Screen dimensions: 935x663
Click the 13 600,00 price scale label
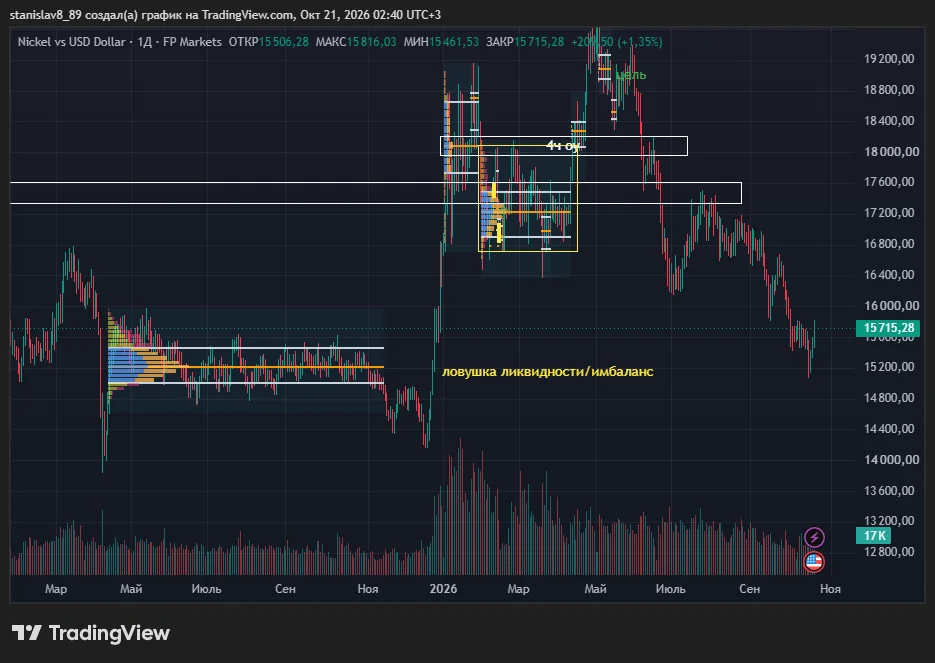pyautogui.click(x=889, y=491)
